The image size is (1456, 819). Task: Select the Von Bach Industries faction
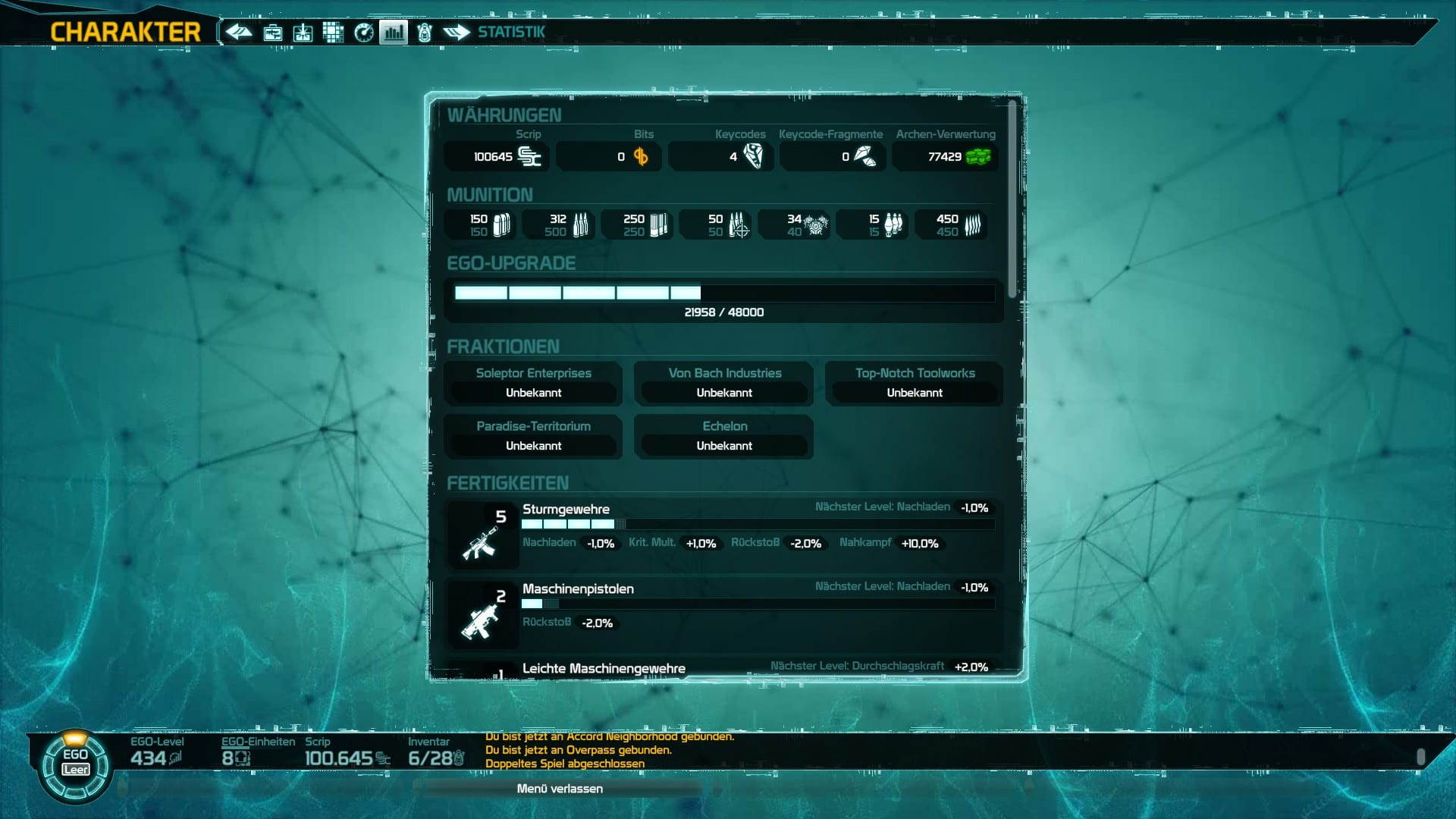pyautogui.click(x=724, y=383)
